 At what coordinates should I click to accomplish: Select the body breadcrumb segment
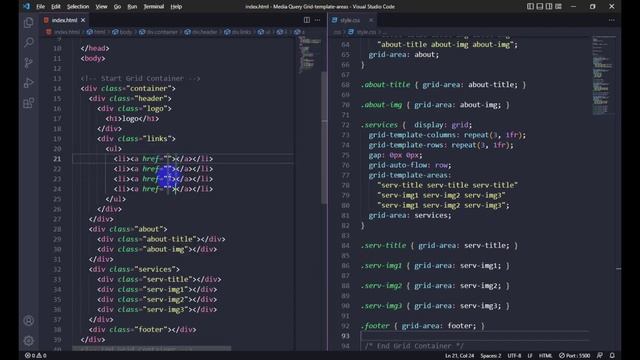(122, 32)
